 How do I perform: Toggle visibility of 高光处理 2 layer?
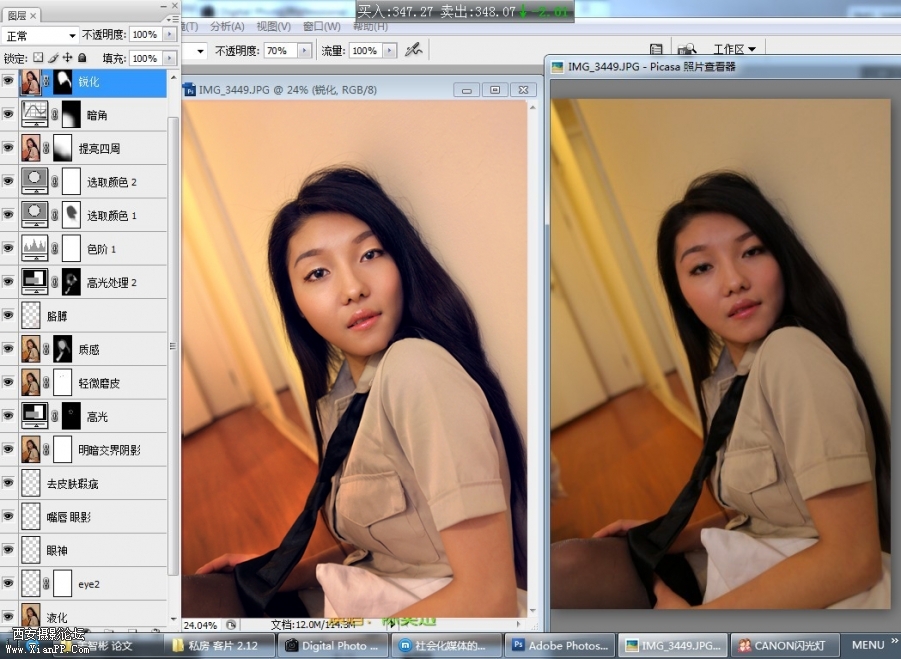(x=9, y=283)
